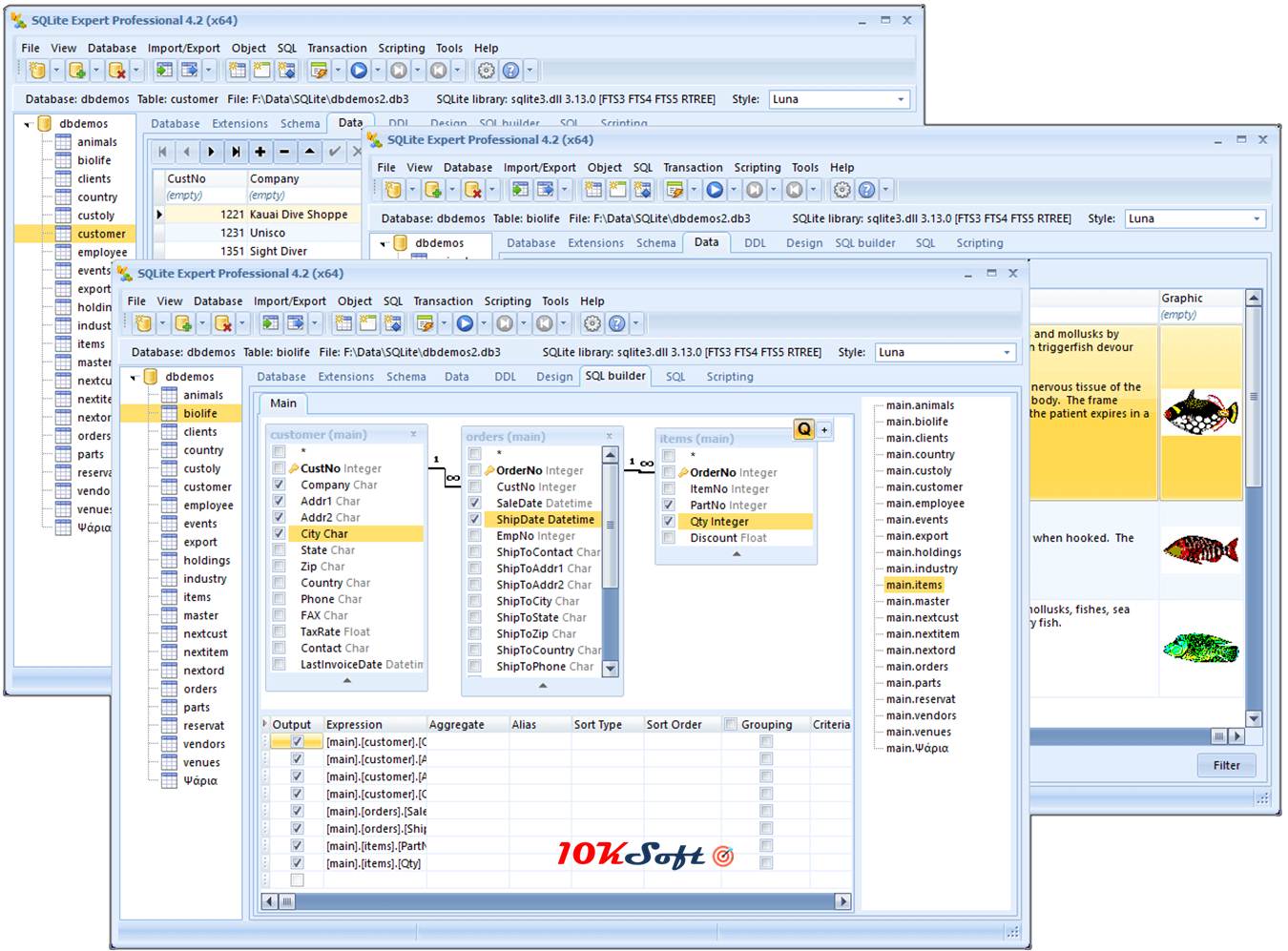
Task: Open the Style Luna dropdown in middle window
Action: [x=1257, y=218]
